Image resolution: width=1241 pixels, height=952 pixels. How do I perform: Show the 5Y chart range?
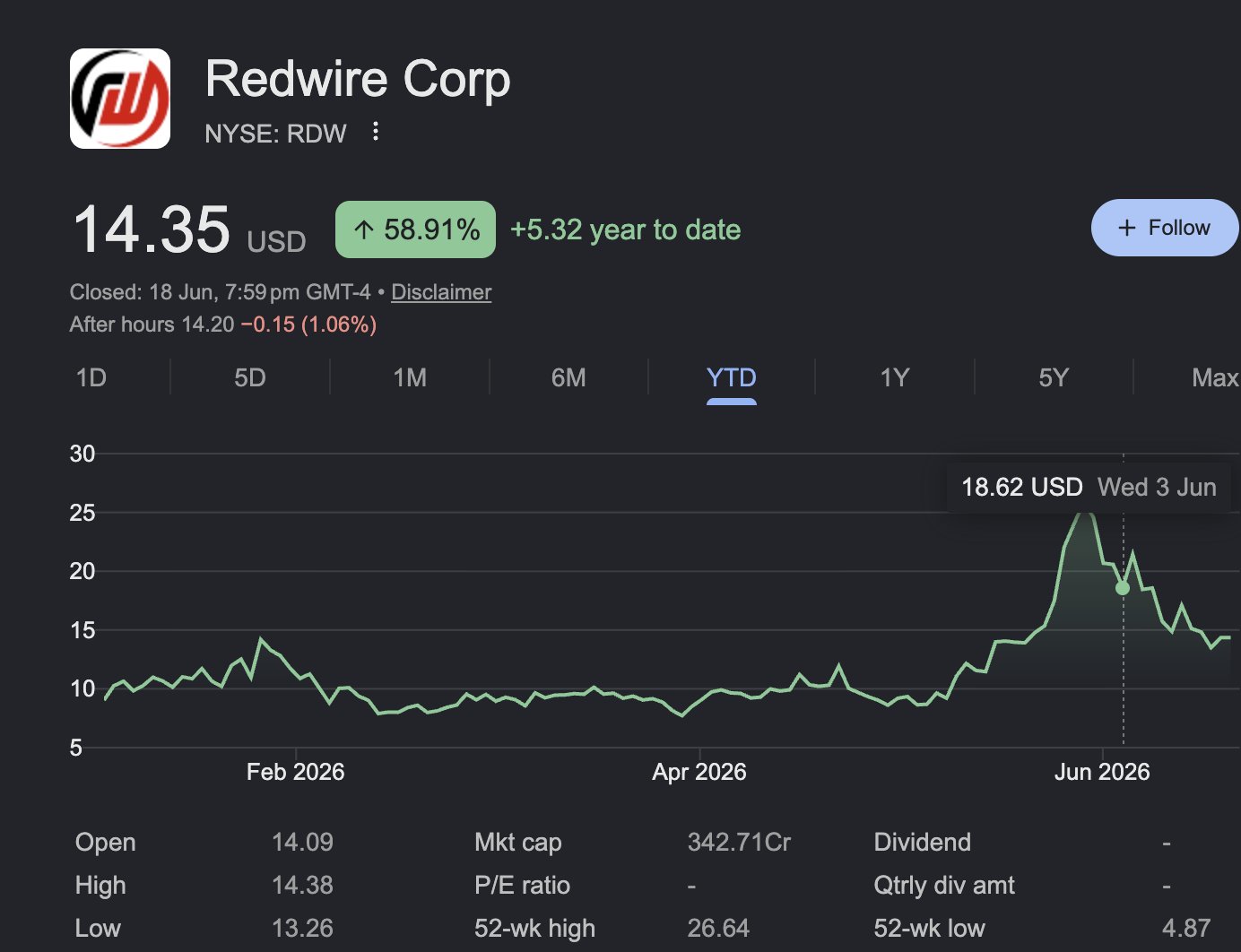point(1054,377)
